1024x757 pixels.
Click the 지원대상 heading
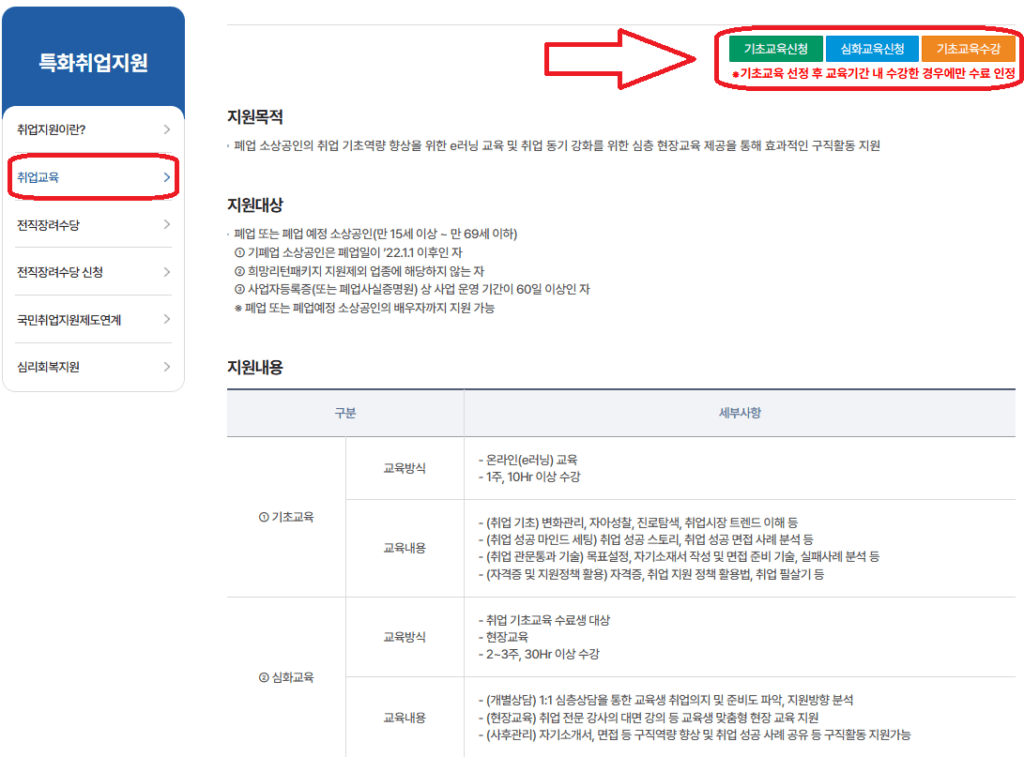point(255,205)
